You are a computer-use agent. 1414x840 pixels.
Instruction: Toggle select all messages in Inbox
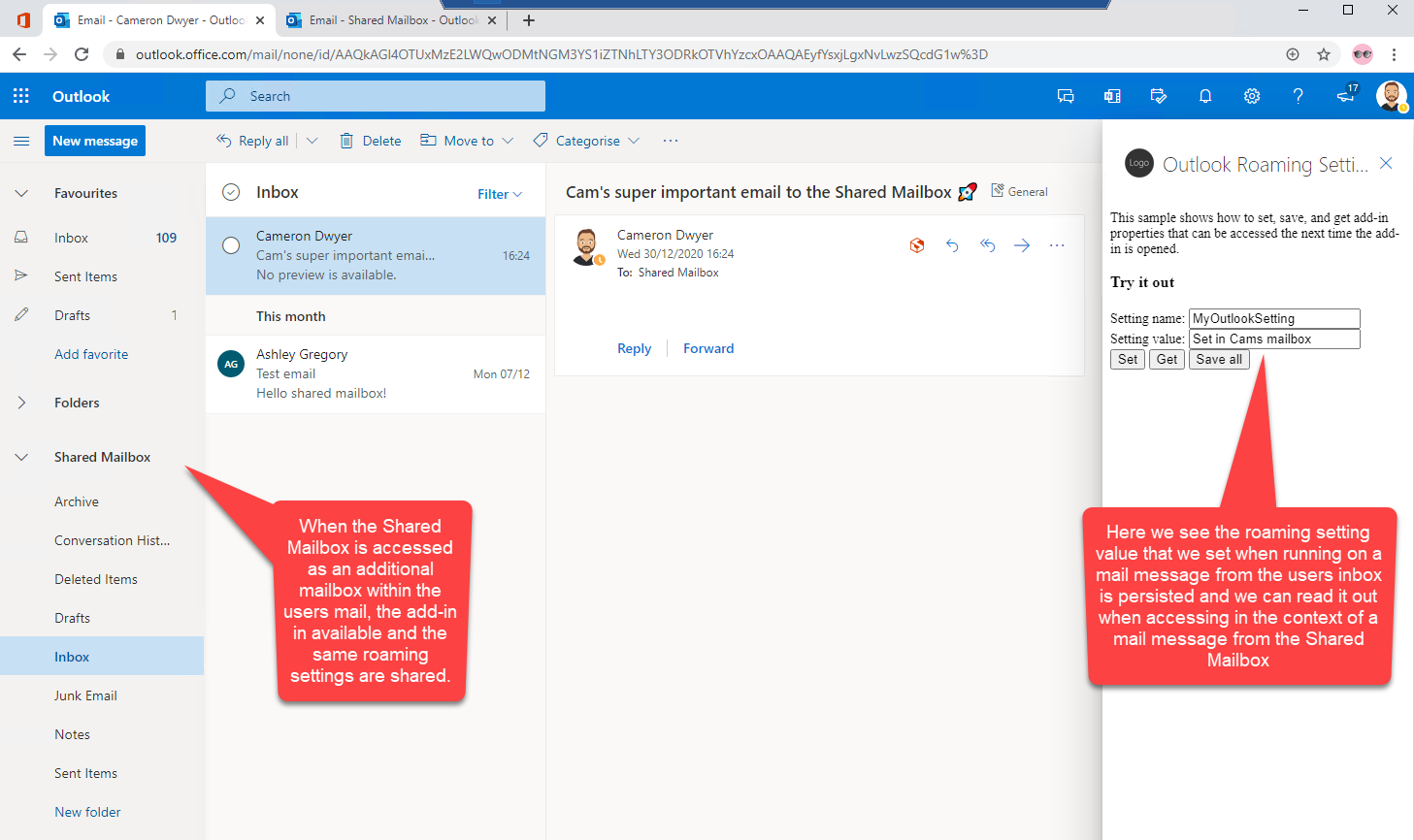tap(231, 192)
